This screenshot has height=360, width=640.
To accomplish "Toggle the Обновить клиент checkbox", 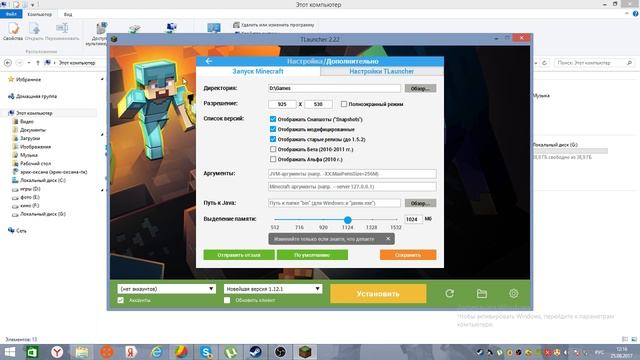I will click(x=227, y=300).
